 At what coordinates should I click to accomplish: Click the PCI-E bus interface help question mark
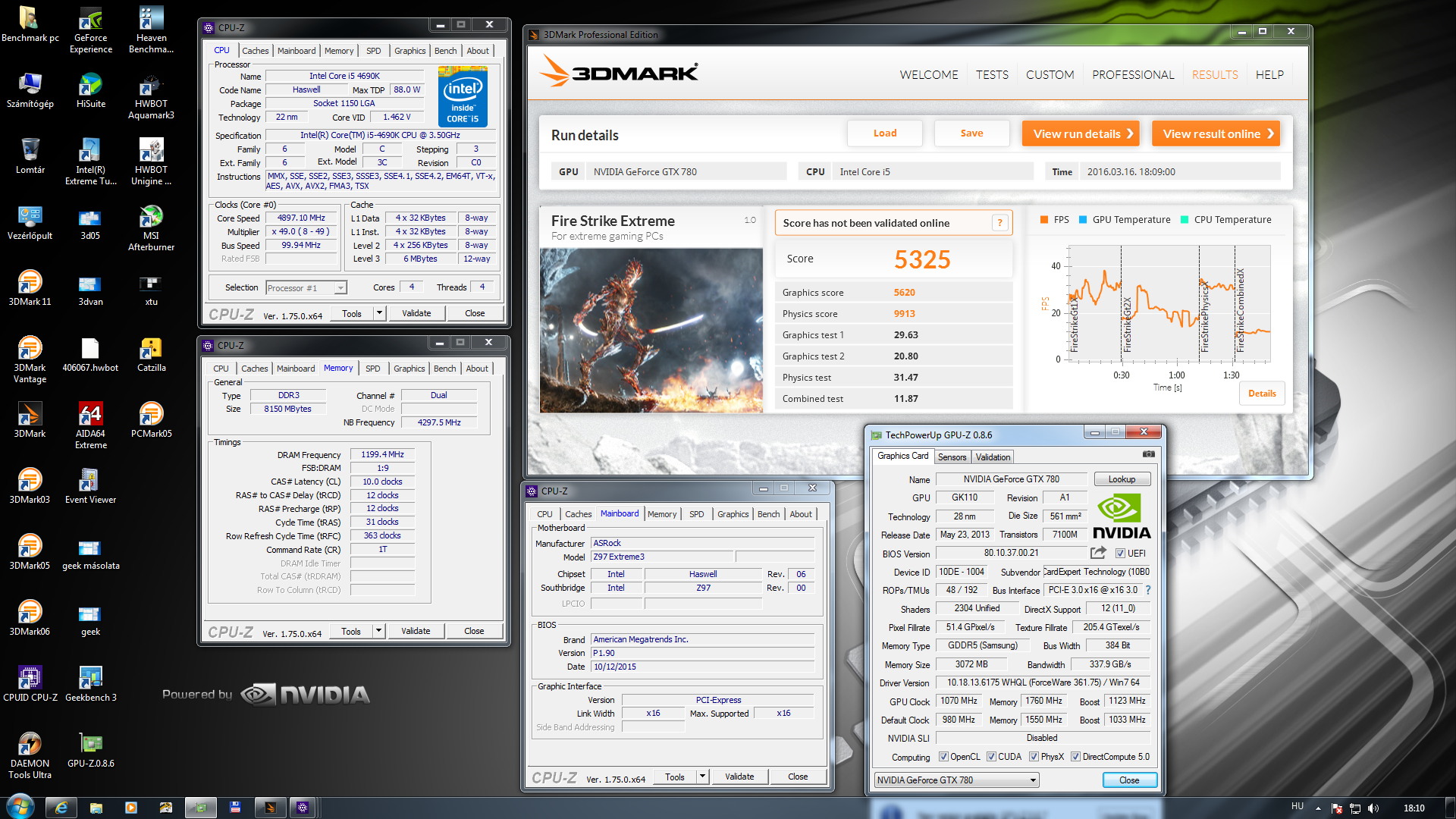(1148, 590)
